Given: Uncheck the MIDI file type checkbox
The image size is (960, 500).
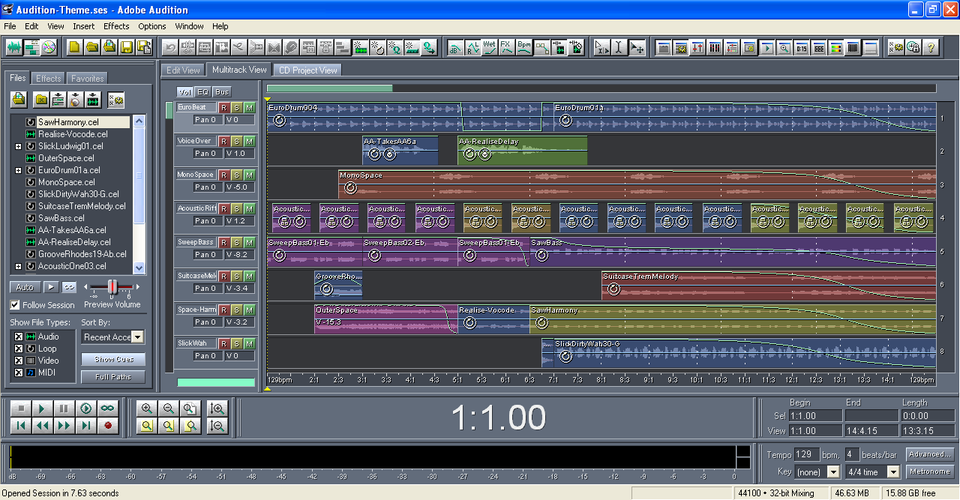Looking at the screenshot, I should pyautogui.click(x=17, y=373).
